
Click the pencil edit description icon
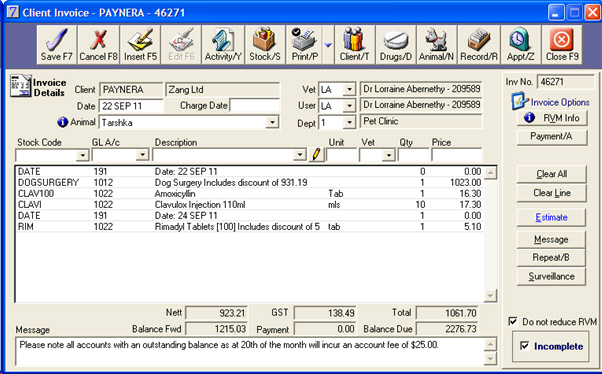(316, 155)
